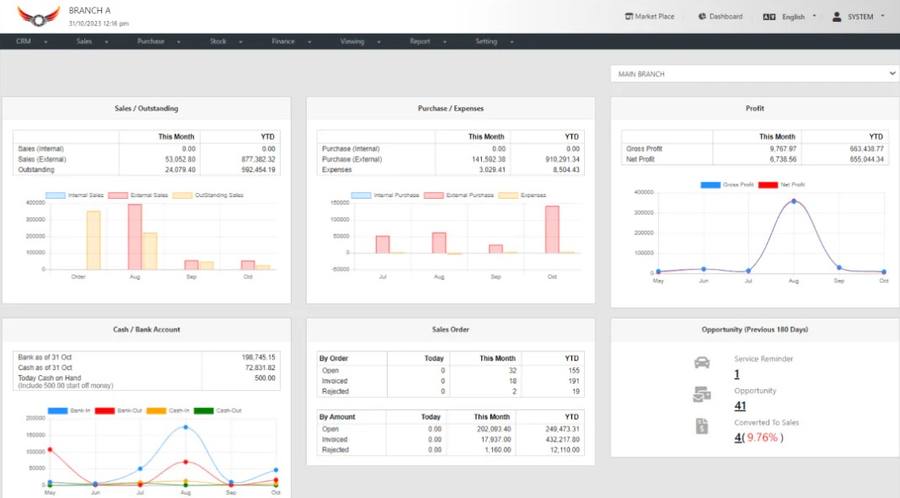The height and width of the screenshot is (498, 900).
Task: Click the Aug peak point on Profit chart
Action: (x=794, y=201)
